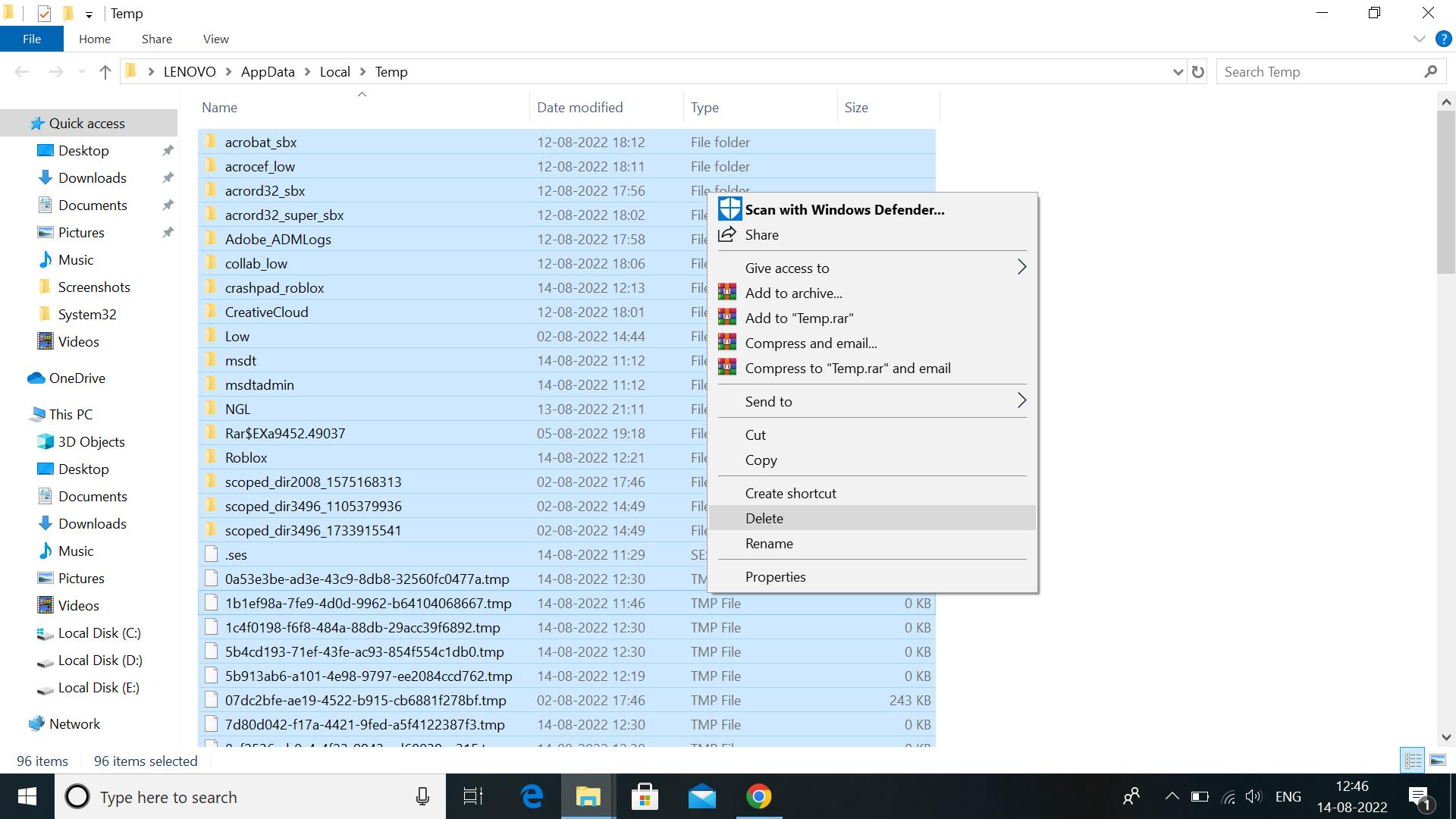Viewport: 1456px width, 819px height.
Task: Click the Refresh button beside address bar
Action: pos(1198,72)
